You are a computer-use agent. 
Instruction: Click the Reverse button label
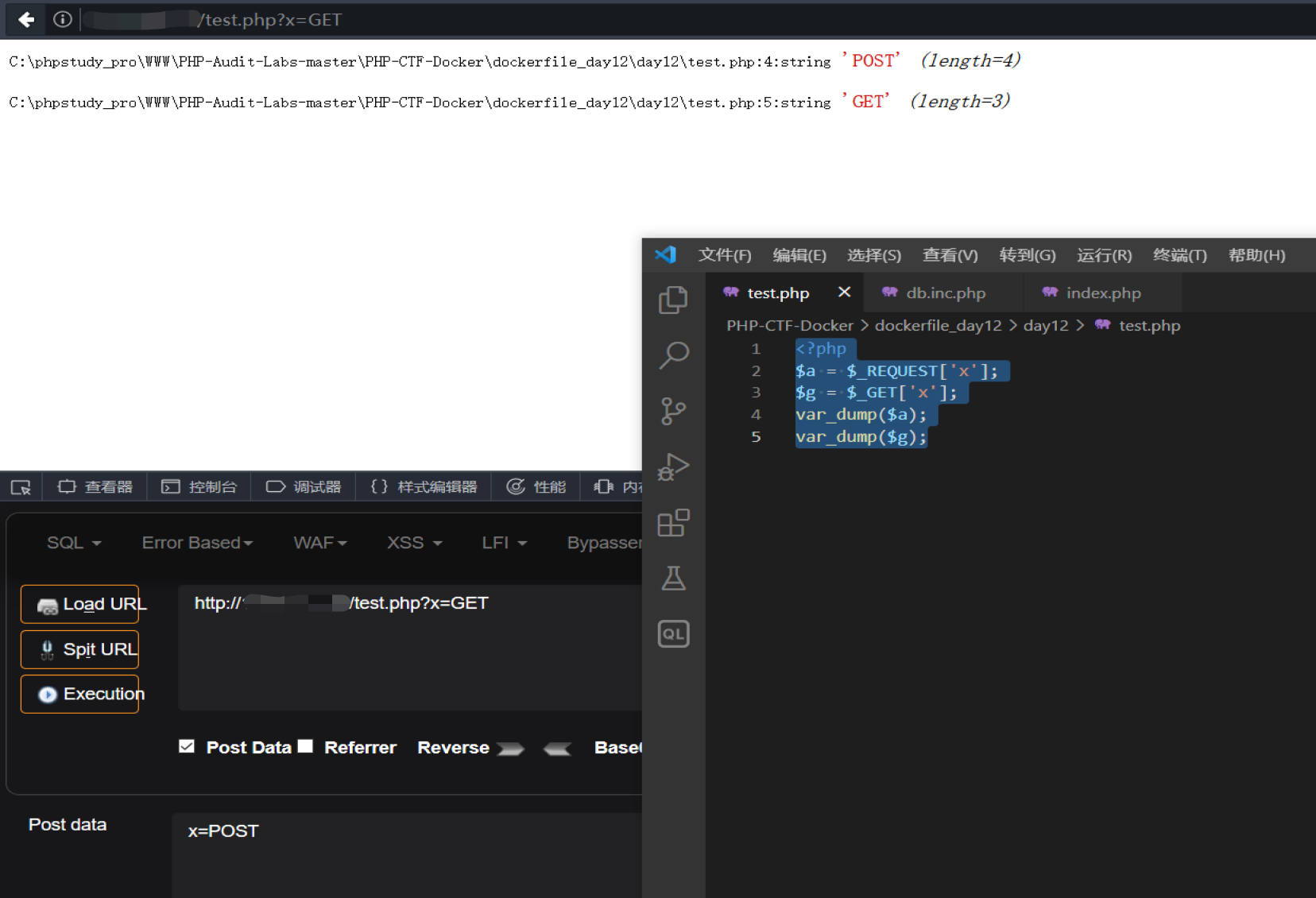click(x=453, y=748)
